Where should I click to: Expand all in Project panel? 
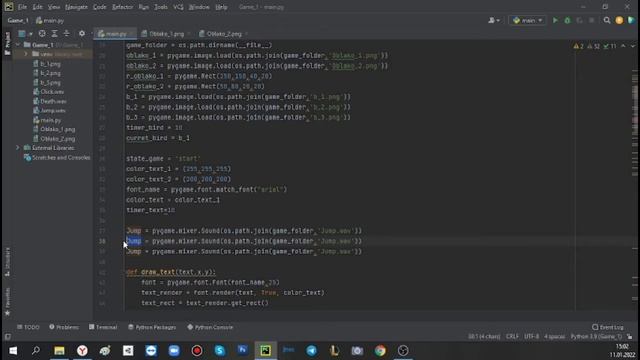point(54,33)
